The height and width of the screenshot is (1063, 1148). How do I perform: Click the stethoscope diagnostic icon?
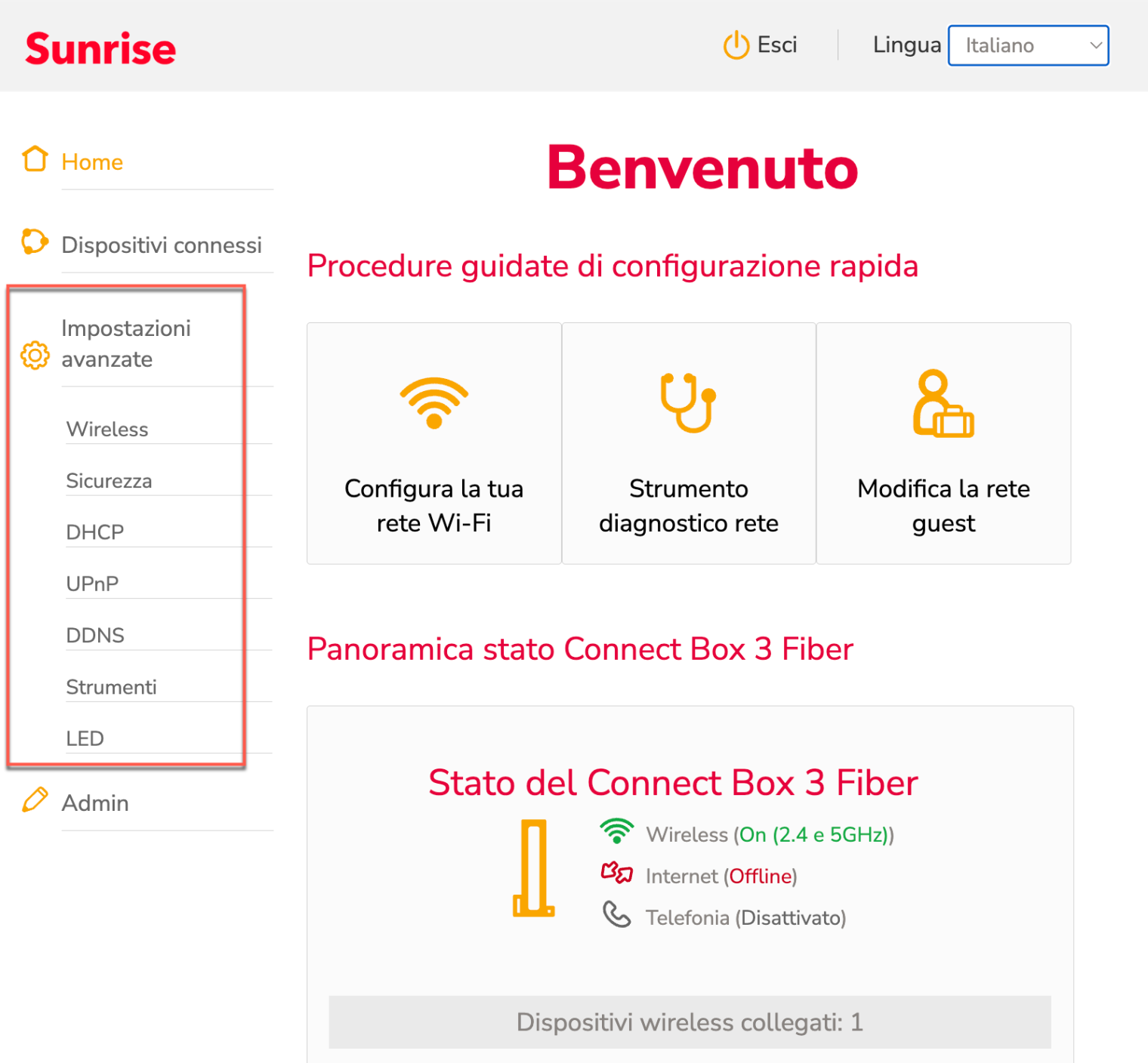(688, 402)
